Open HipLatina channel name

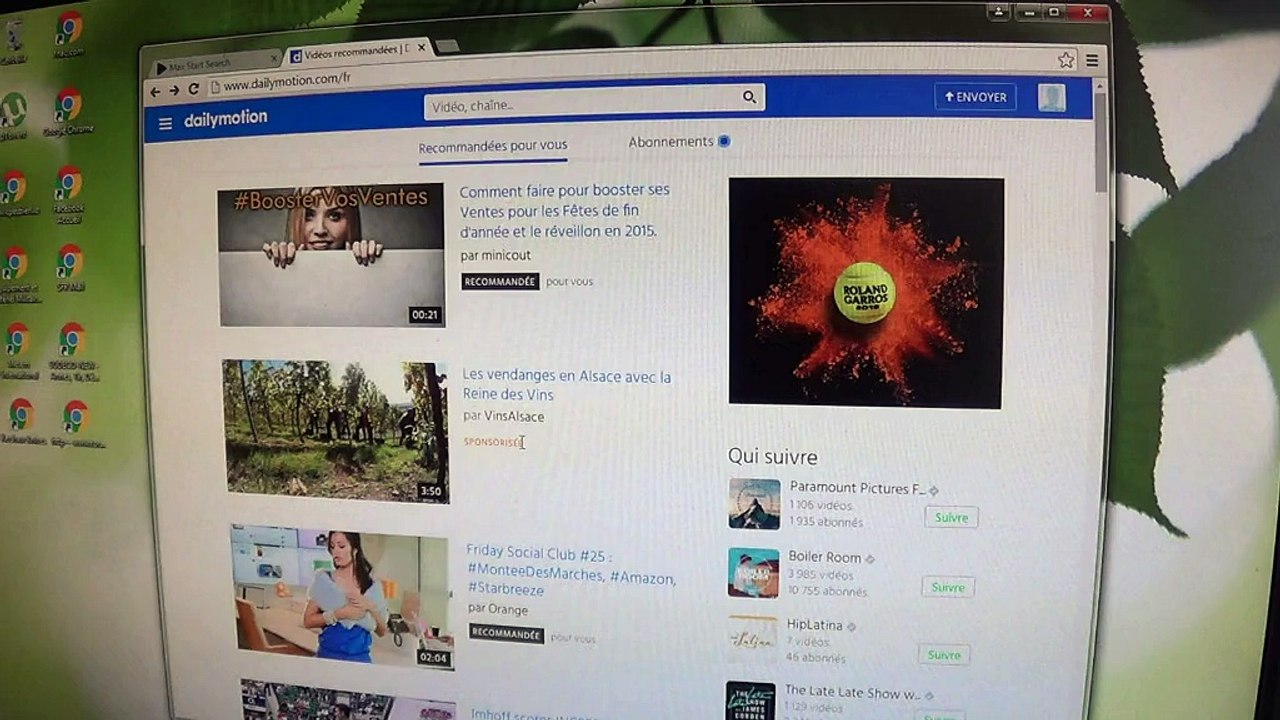coord(814,625)
